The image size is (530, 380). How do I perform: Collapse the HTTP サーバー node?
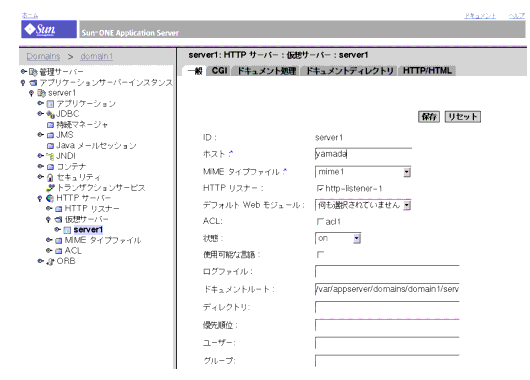click(x=40, y=198)
